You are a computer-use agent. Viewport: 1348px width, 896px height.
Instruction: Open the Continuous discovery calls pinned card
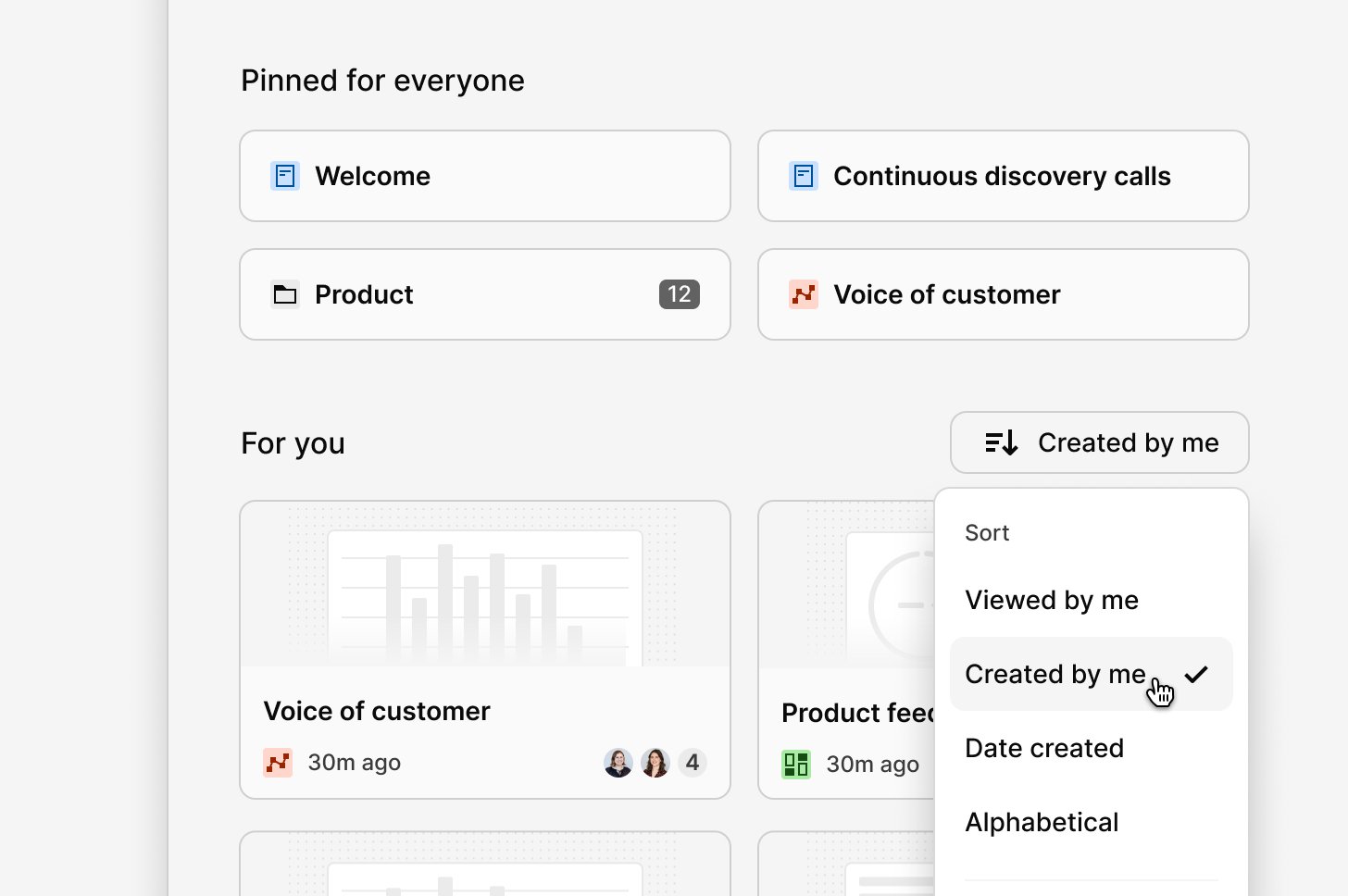[1004, 176]
